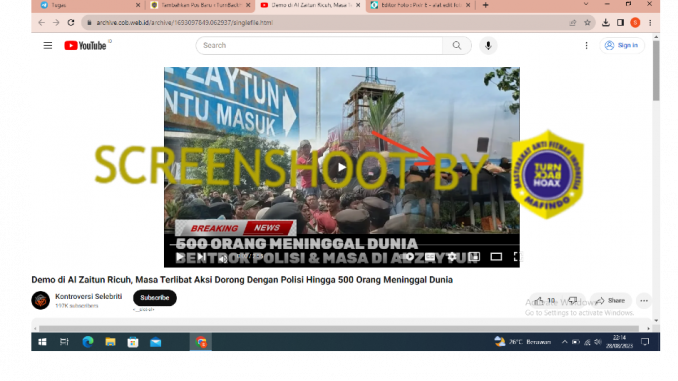
Task: Toggle the autoplay switch in the player
Action: point(409,257)
